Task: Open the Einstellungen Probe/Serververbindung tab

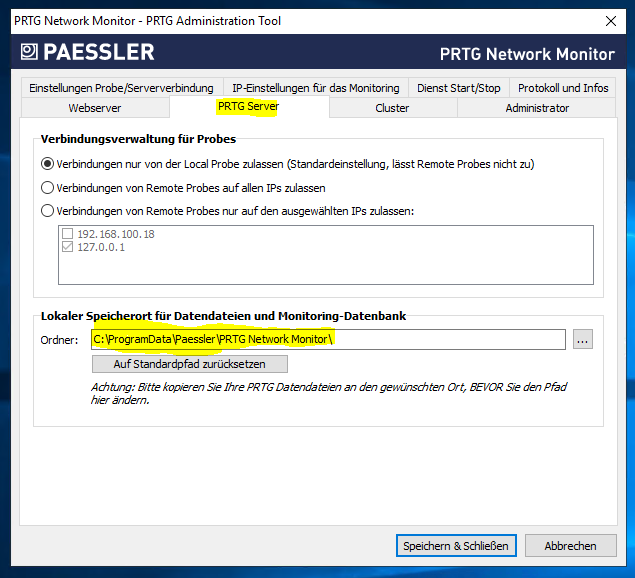Action: pos(121,87)
